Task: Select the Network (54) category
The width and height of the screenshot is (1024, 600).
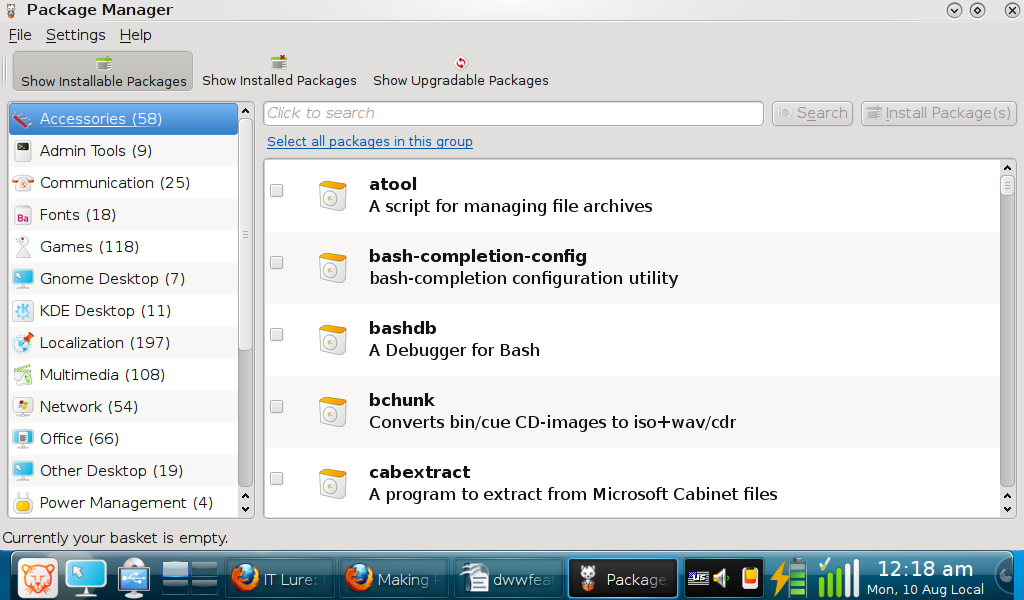Action: [x=123, y=407]
